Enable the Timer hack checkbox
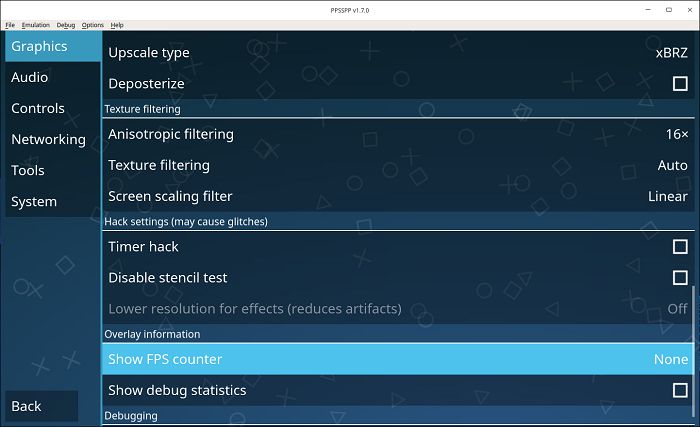Viewport: 700px width, 427px height. tap(680, 247)
